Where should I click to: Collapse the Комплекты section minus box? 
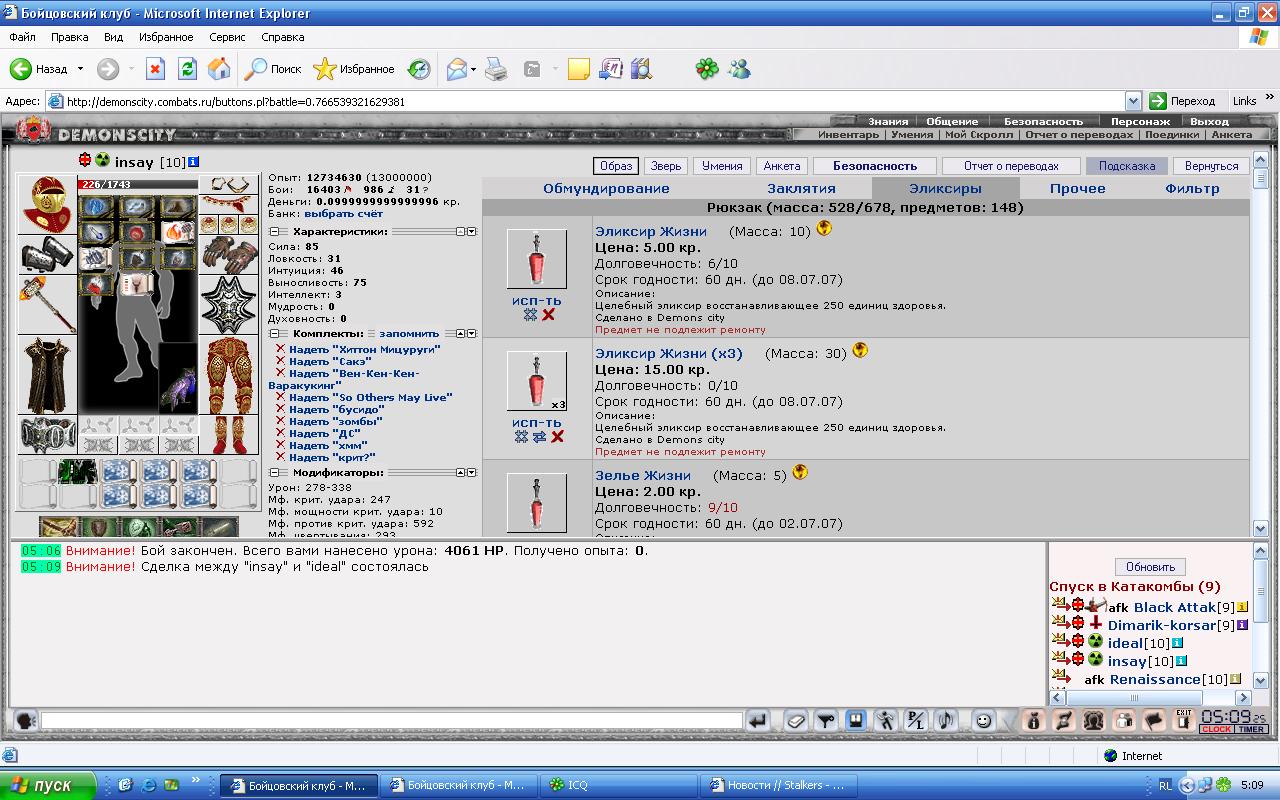(x=273, y=333)
